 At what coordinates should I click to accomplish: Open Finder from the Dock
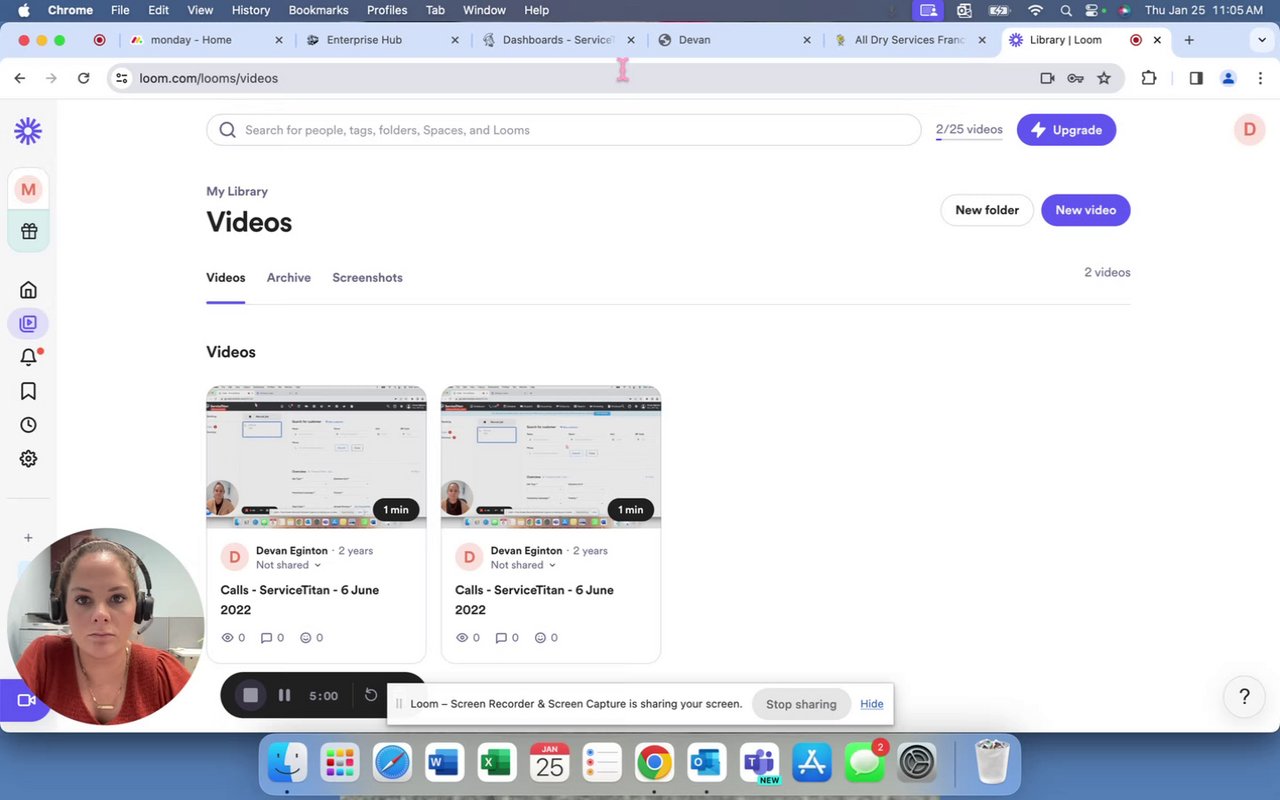coord(288,764)
